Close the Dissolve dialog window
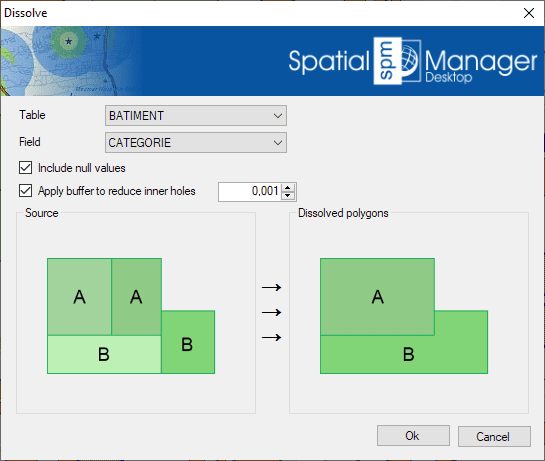 [529, 13]
